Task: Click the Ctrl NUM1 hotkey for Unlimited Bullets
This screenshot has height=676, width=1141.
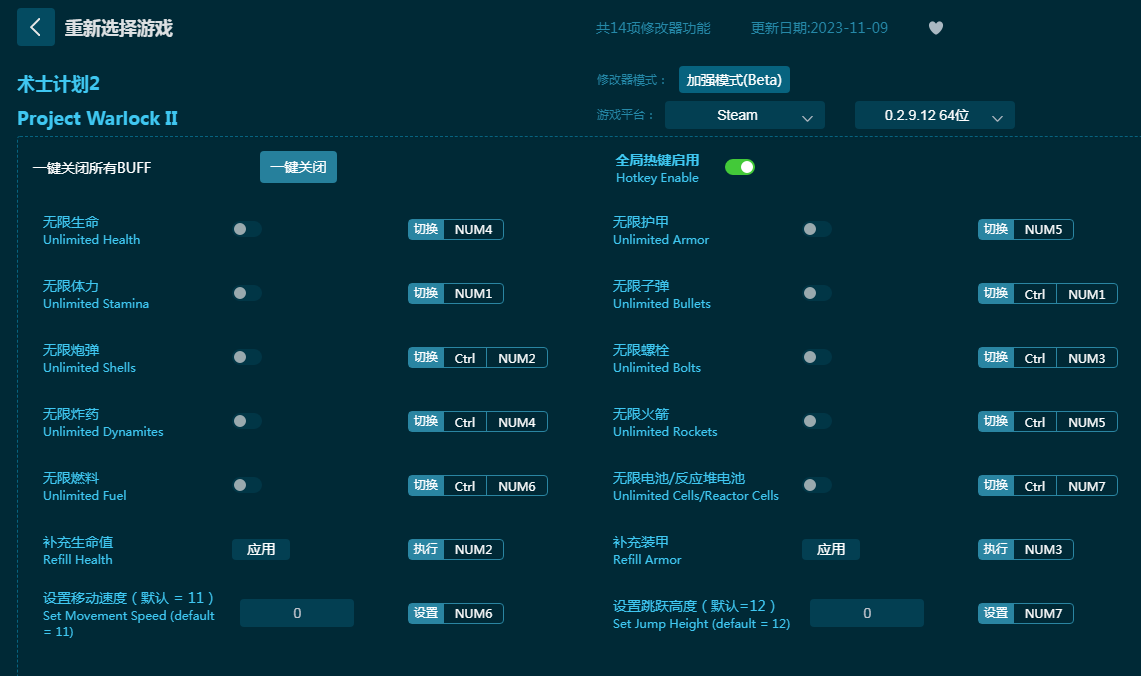Action: tap(1047, 294)
